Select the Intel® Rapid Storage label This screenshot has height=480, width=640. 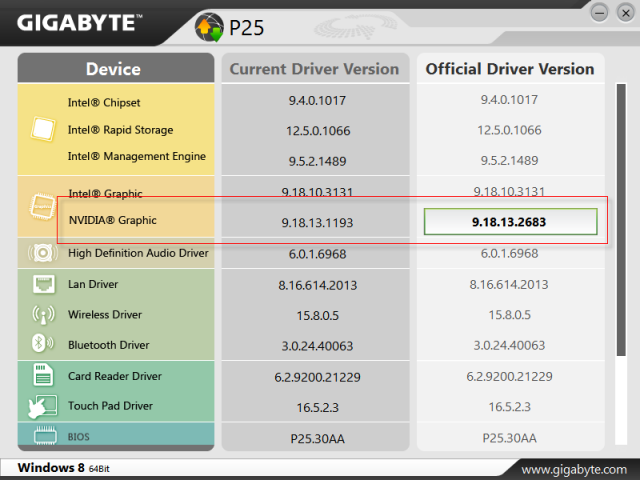120,130
